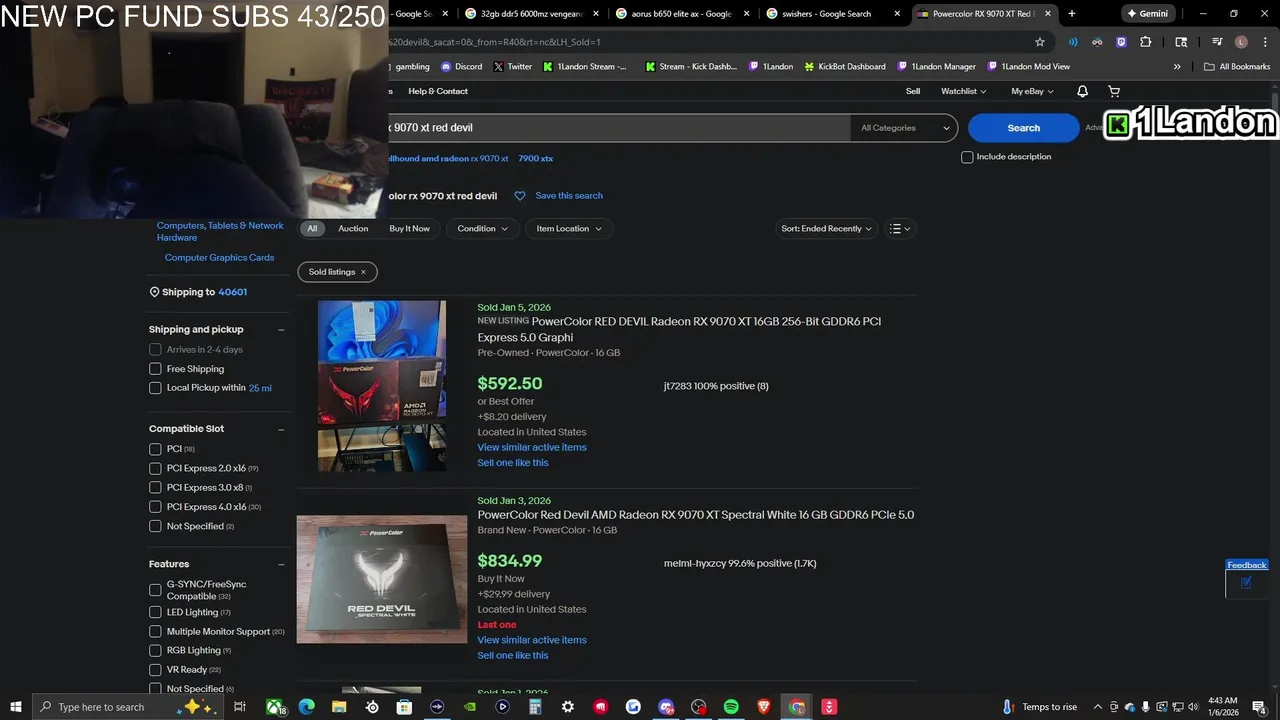Image resolution: width=1280 pixels, height=720 pixels.
Task: Open the list view options dropdown
Action: [900, 229]
